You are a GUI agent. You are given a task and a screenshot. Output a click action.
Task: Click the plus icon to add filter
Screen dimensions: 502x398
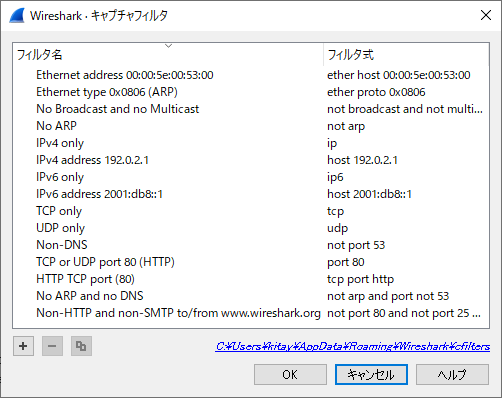23,346
